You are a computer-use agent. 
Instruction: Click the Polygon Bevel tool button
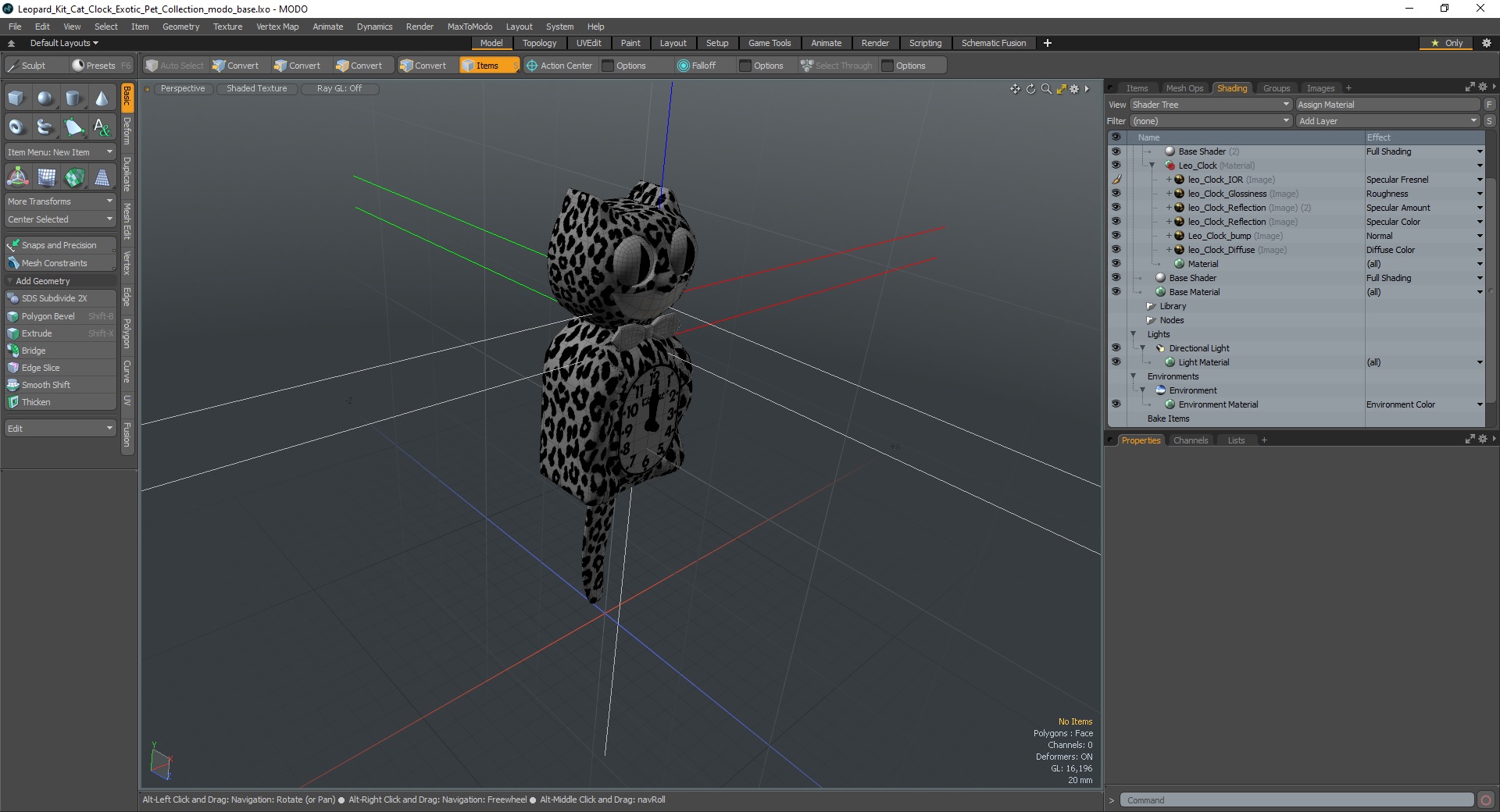click(60, 316)
